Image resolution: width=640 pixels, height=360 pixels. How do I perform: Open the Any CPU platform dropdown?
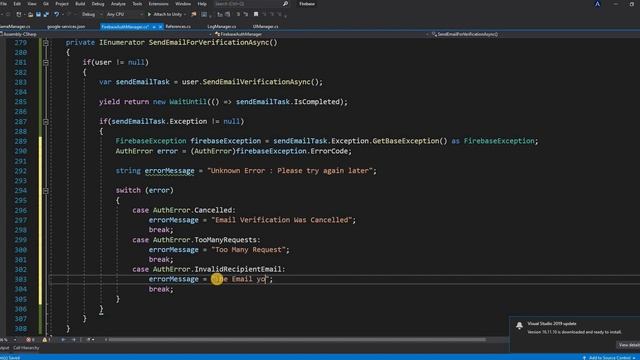pyautogui.click(x=124, y=14)
